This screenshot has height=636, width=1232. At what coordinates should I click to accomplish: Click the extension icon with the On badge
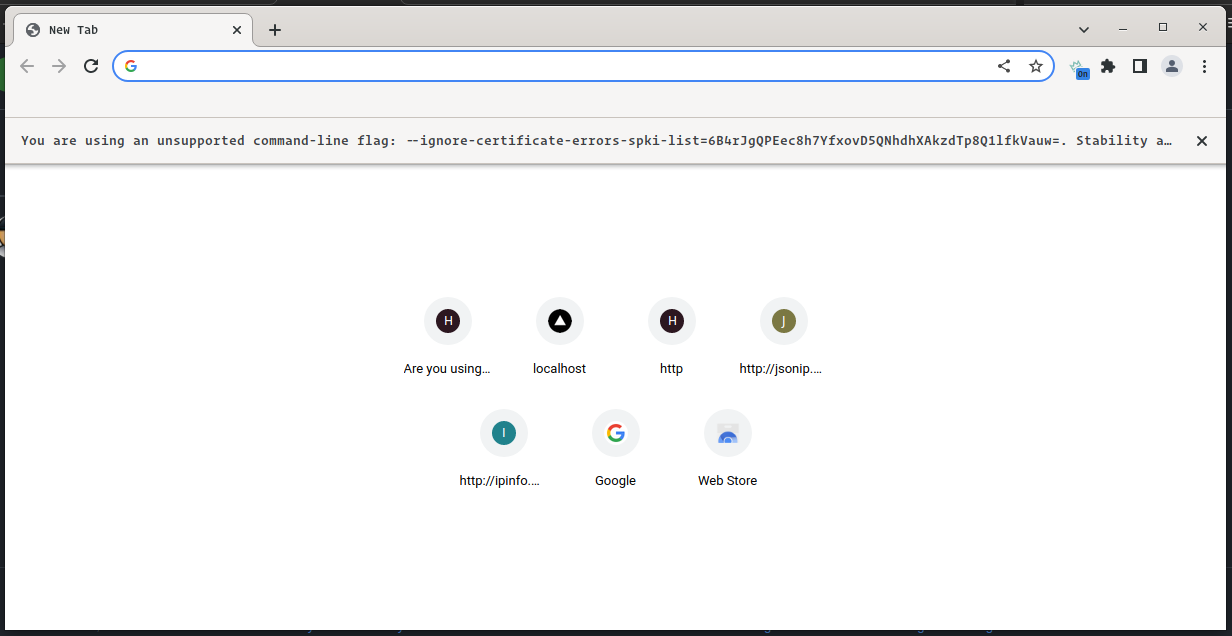click(x=1079, y=66)
